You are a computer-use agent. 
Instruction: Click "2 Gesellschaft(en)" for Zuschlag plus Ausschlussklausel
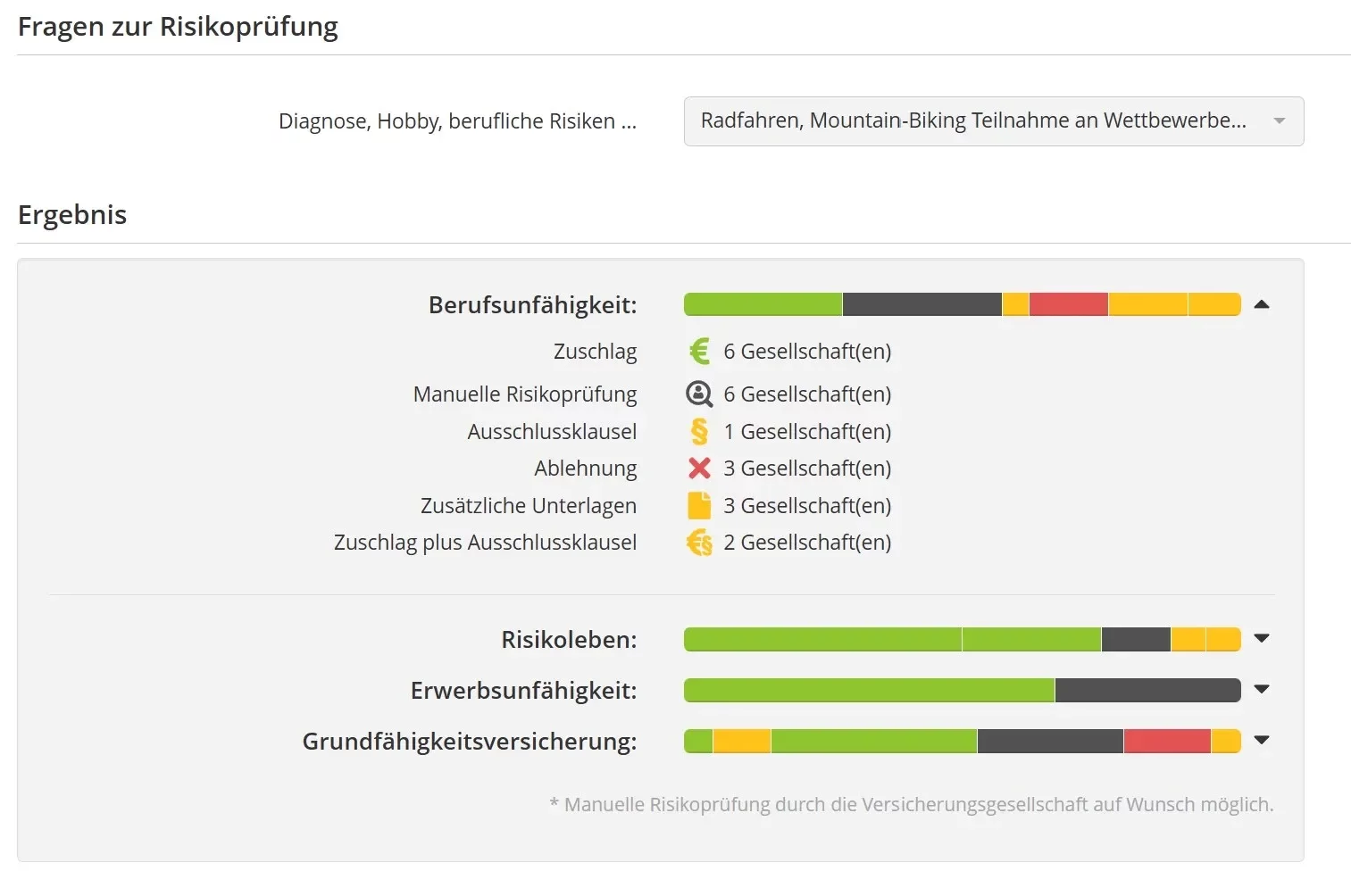806,543
